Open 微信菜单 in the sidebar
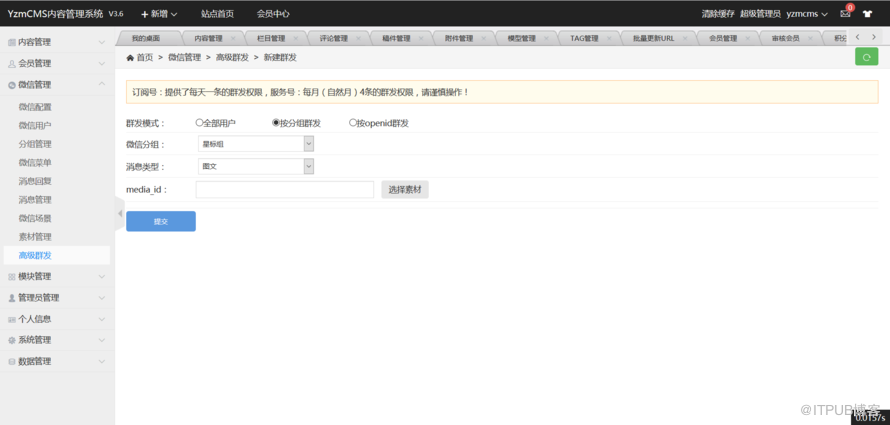Viewport: 890px width, 425px height. (35, 162)
